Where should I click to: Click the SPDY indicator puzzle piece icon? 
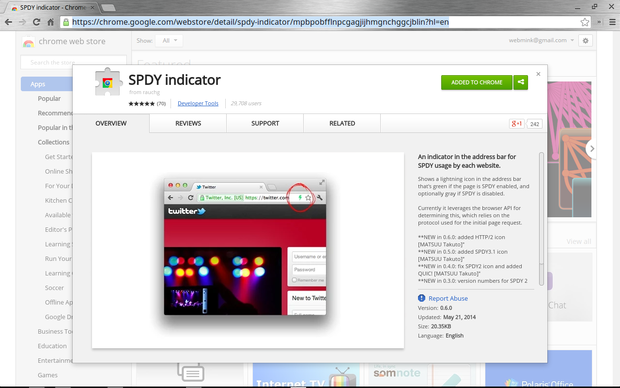(x=108, y=82)
